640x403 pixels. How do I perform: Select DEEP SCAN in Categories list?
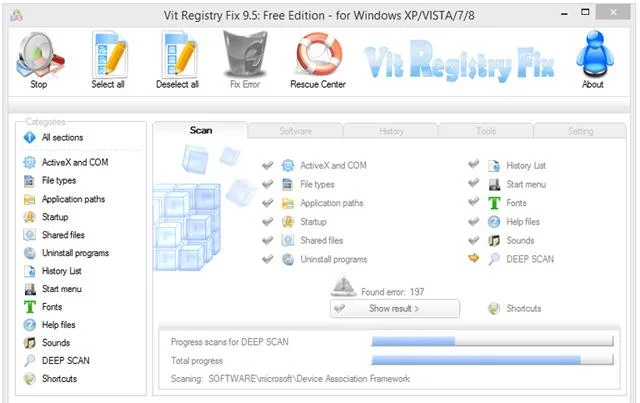(x=56, y=361)
